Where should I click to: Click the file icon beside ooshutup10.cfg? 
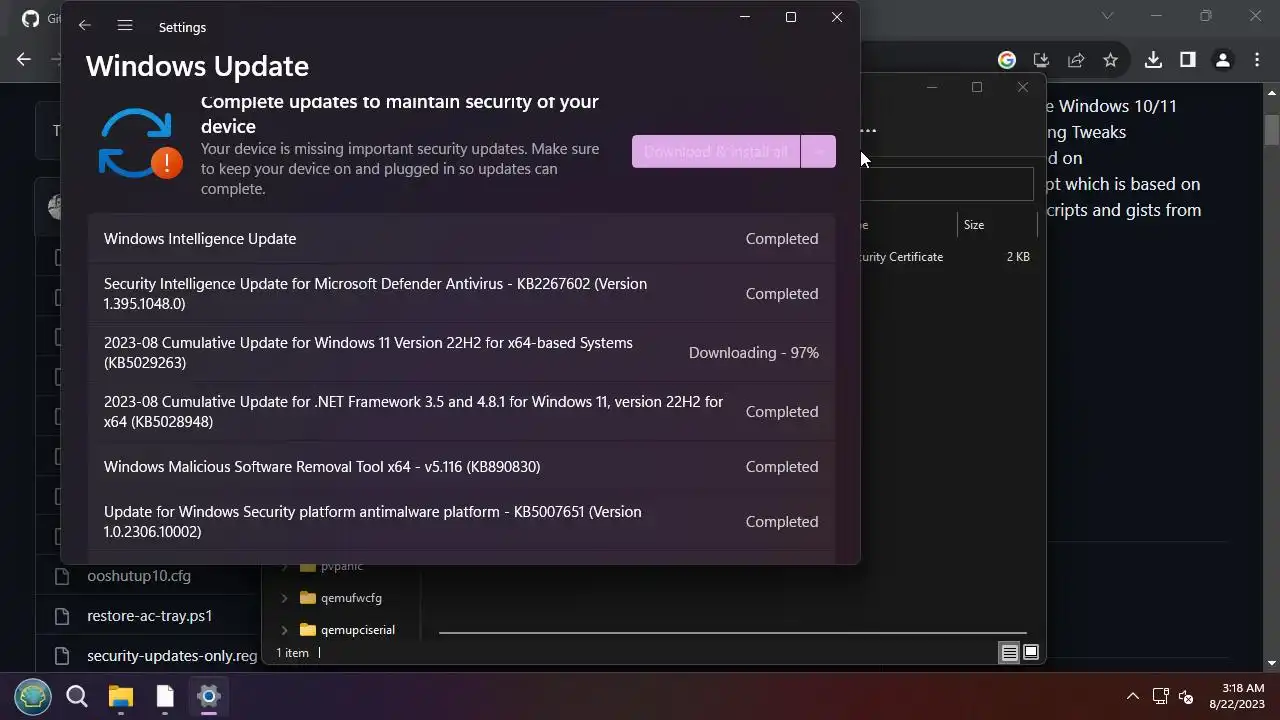click(x=62, y=576)
